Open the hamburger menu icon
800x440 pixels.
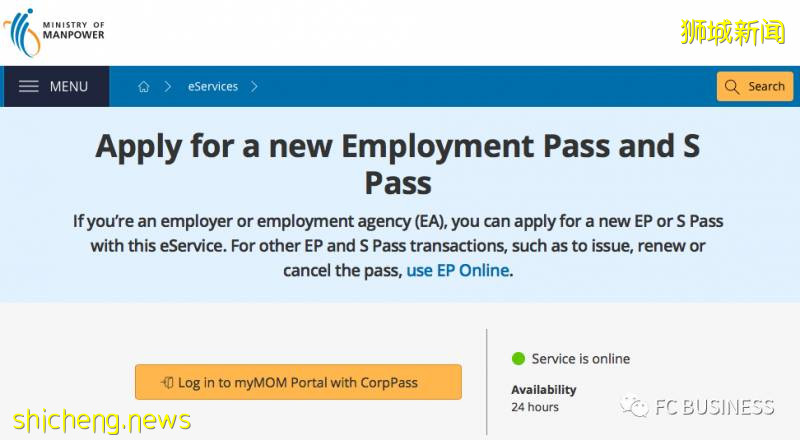coord(29,87)
